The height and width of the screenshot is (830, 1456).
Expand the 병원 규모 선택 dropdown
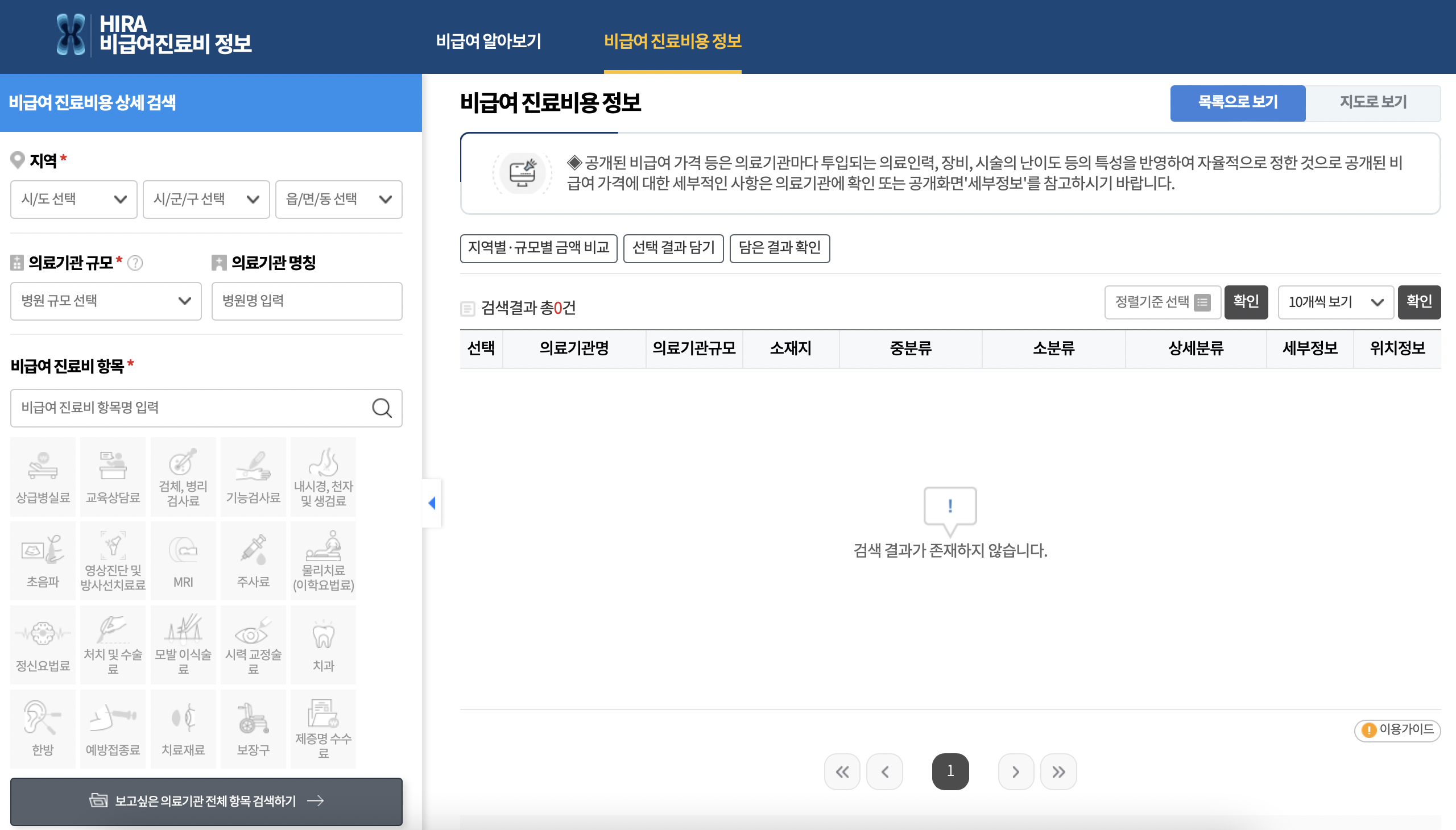[106, 301]
